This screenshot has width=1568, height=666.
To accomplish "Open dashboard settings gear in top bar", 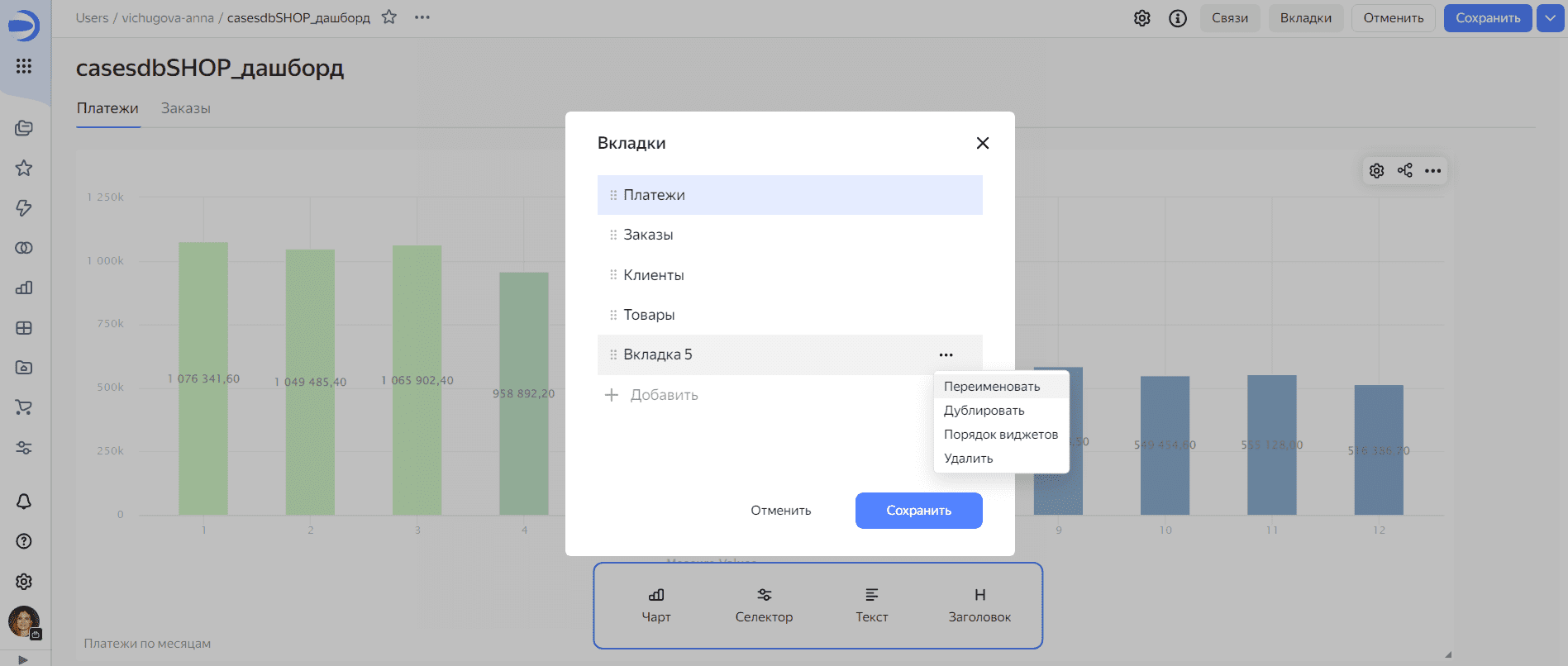I will pos(1142,18).
